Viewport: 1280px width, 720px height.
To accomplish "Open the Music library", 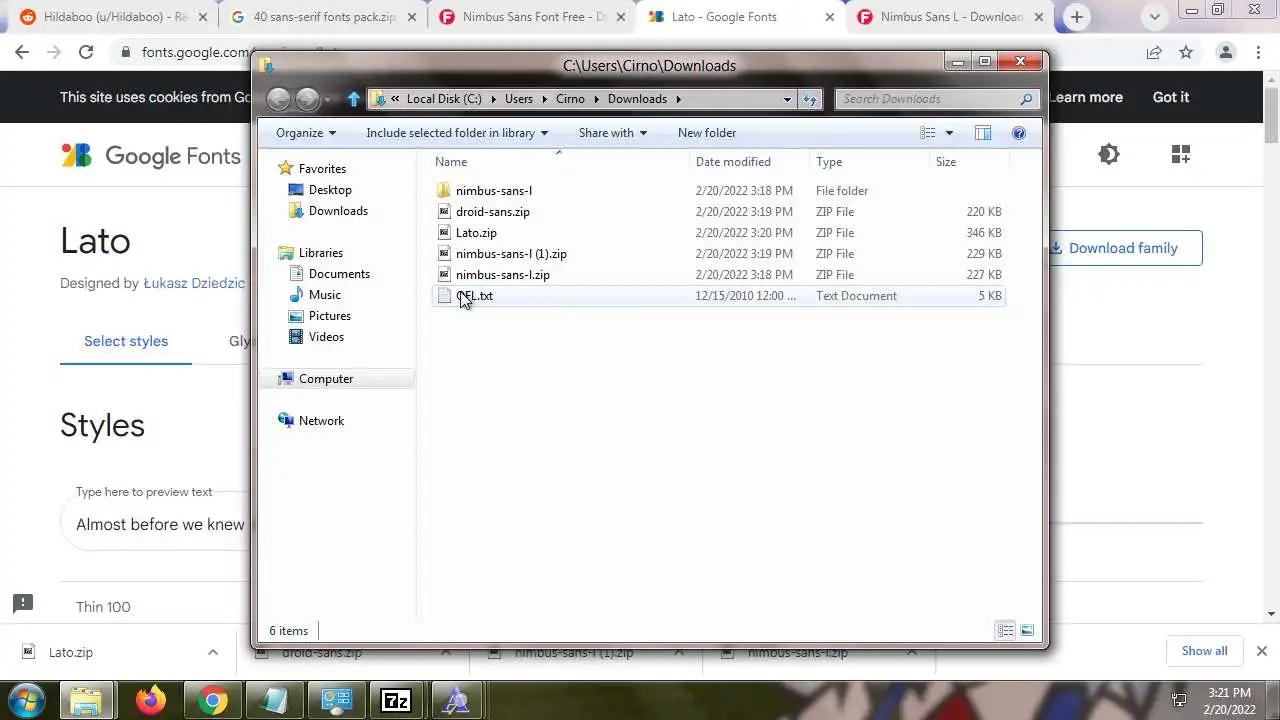I will [324, 295].
